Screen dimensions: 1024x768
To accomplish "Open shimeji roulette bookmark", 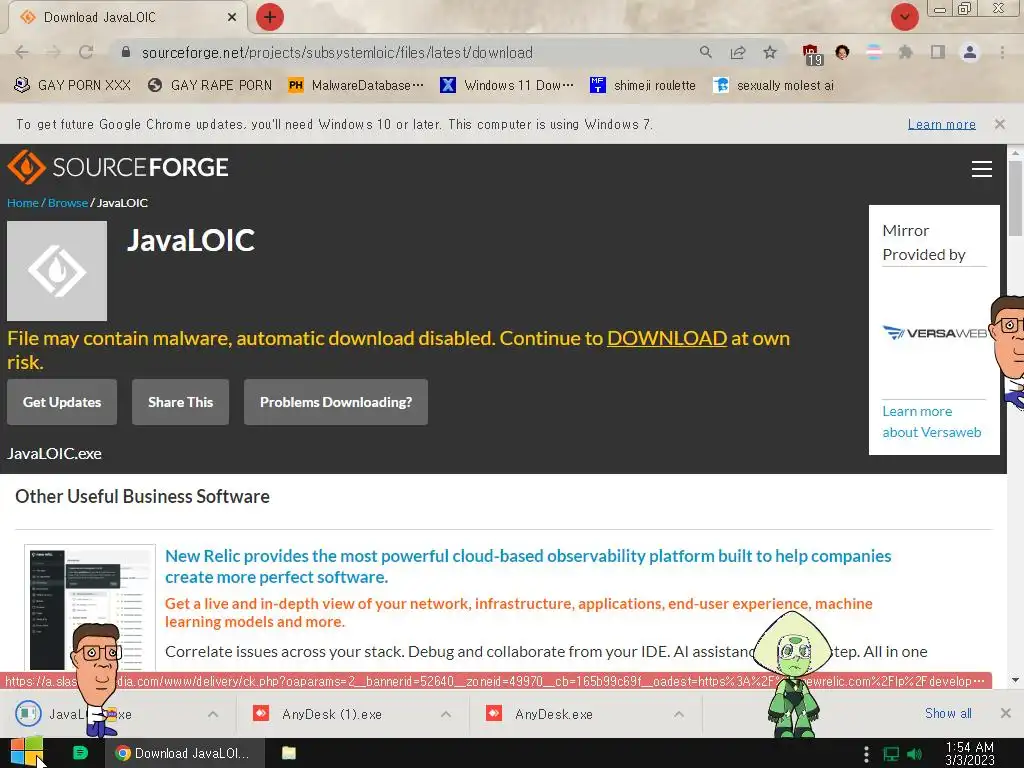I will coord(643,85).
